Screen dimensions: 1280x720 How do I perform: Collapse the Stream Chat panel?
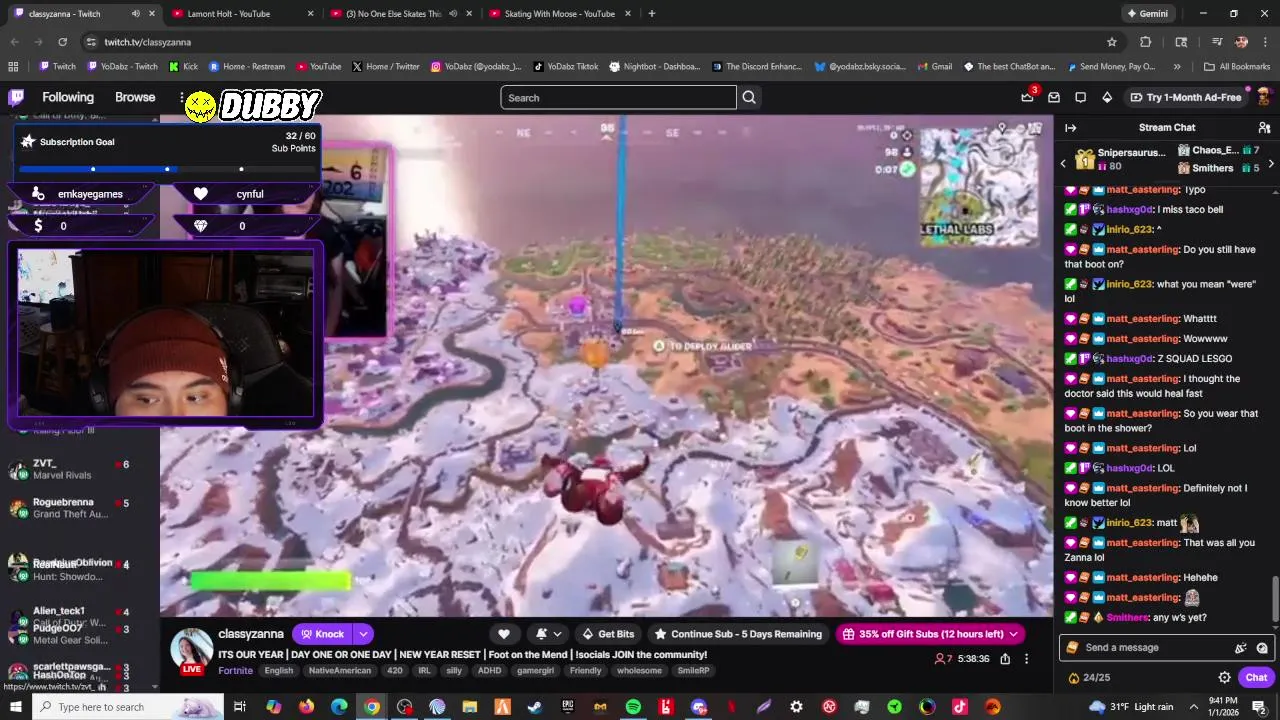tap(1070, 127)
